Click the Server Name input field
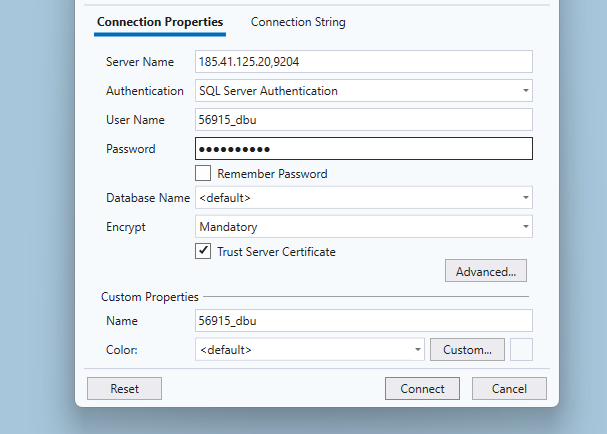 (363, 62)
